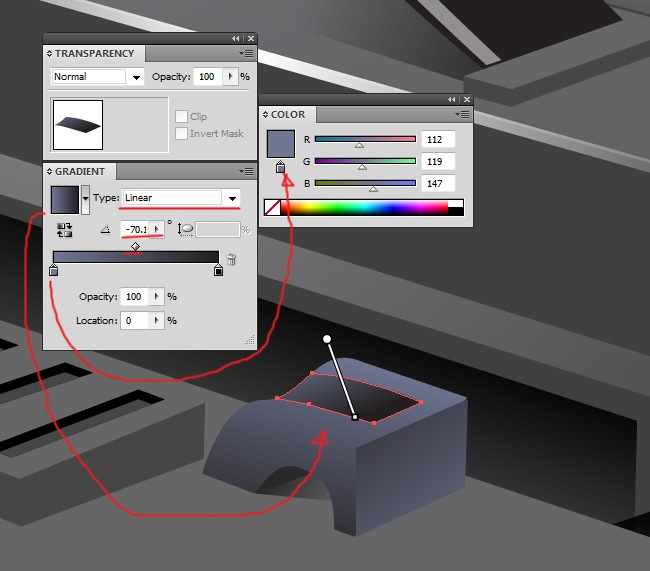Enable the Invert Mask checkbox
The image size is (650, 571).
pos(181,134)
